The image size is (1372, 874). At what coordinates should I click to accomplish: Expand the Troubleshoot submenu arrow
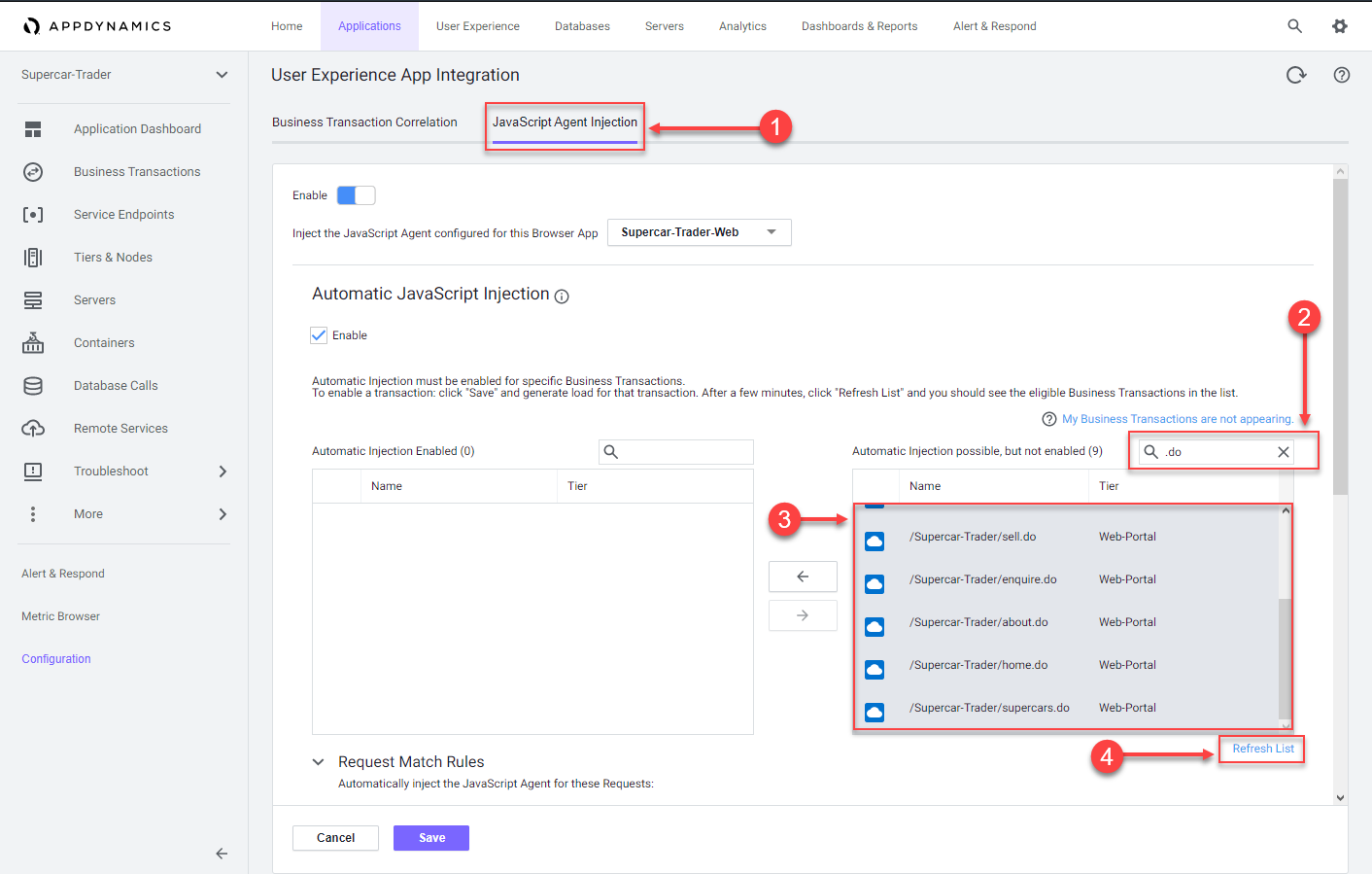point(223,472)
